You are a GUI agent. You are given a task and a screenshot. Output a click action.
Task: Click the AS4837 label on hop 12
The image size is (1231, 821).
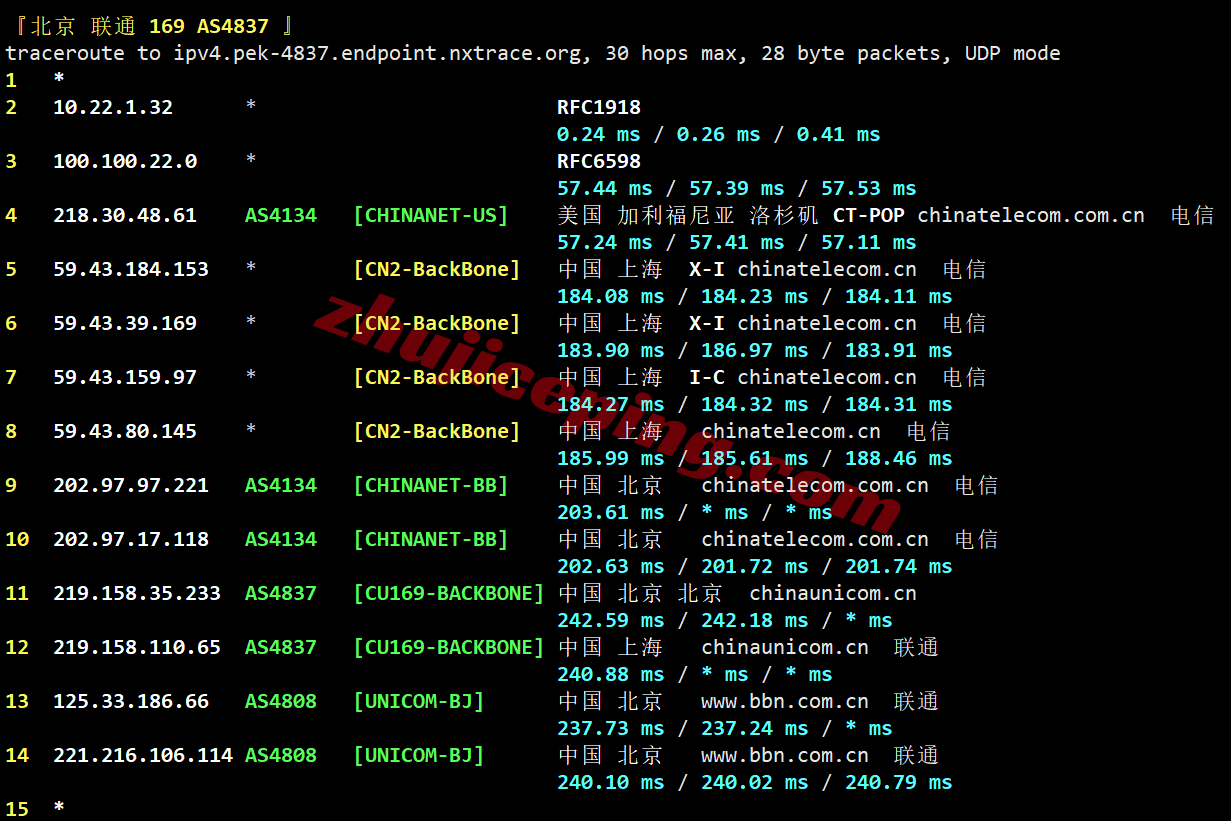tap(281, 647)
